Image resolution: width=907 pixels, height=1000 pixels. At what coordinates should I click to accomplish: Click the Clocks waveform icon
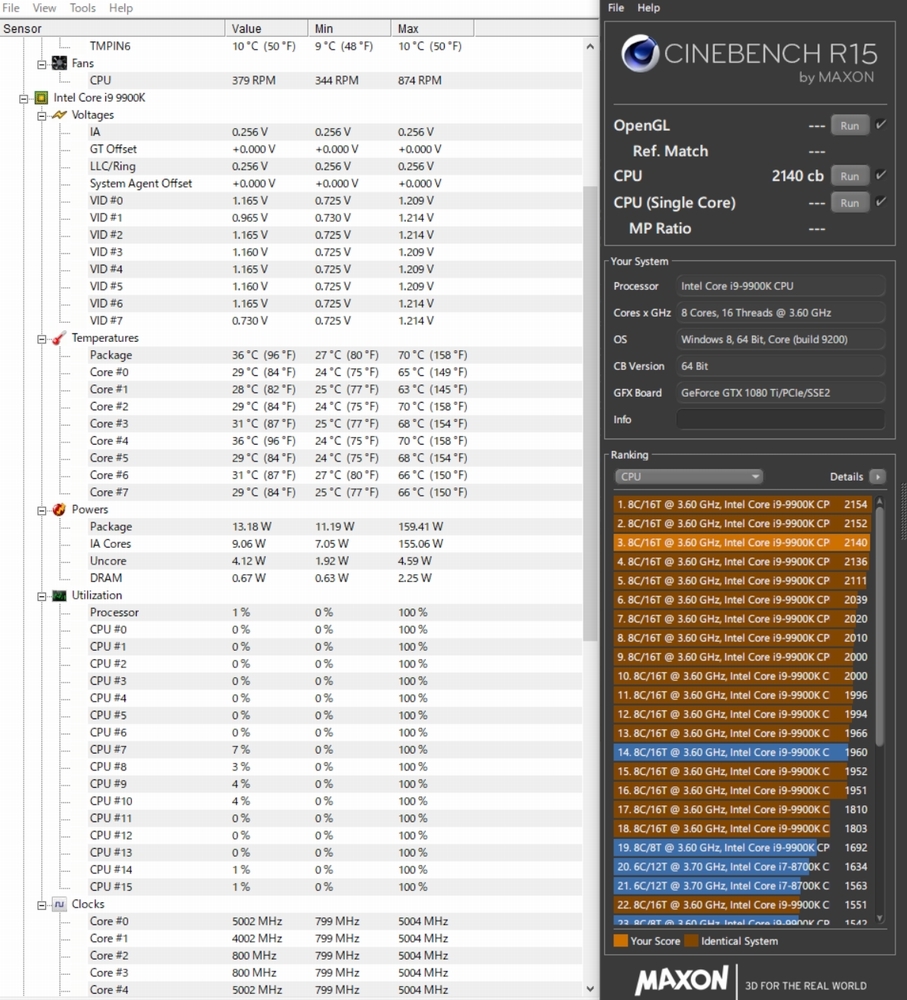tap(59, 904)
